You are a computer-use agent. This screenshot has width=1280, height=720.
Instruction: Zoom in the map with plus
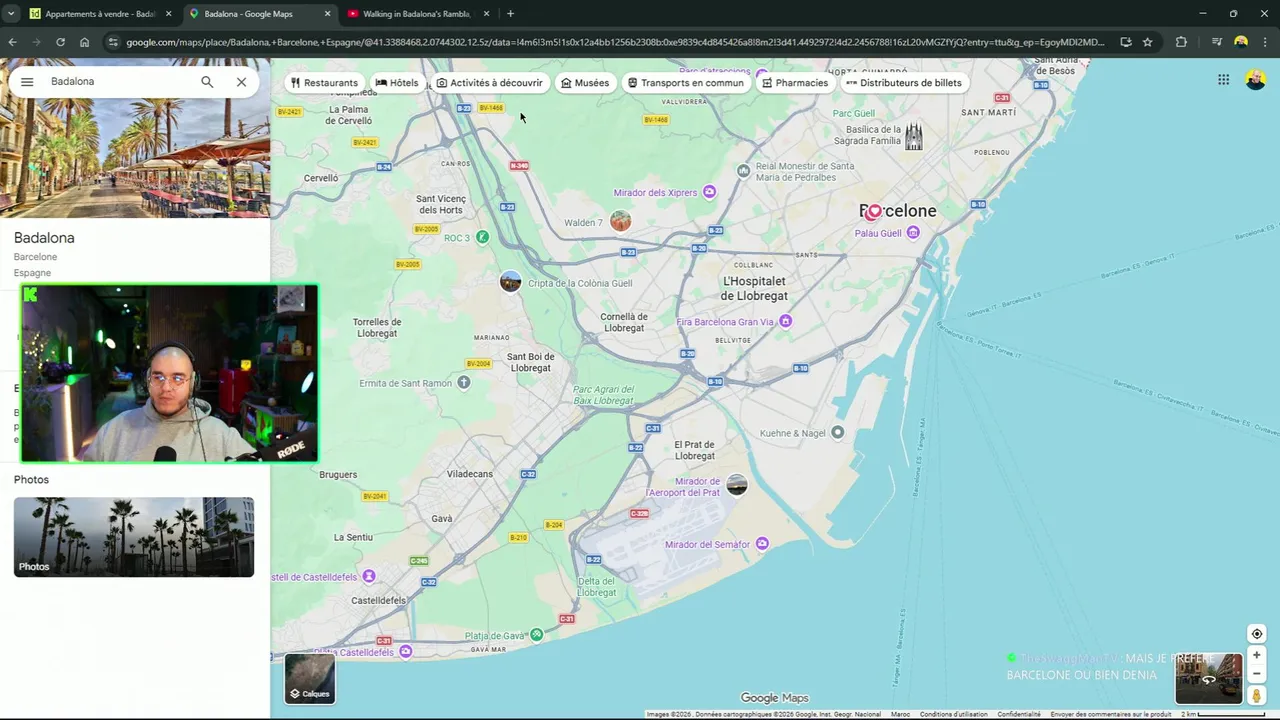click(x=1257, y=656)
